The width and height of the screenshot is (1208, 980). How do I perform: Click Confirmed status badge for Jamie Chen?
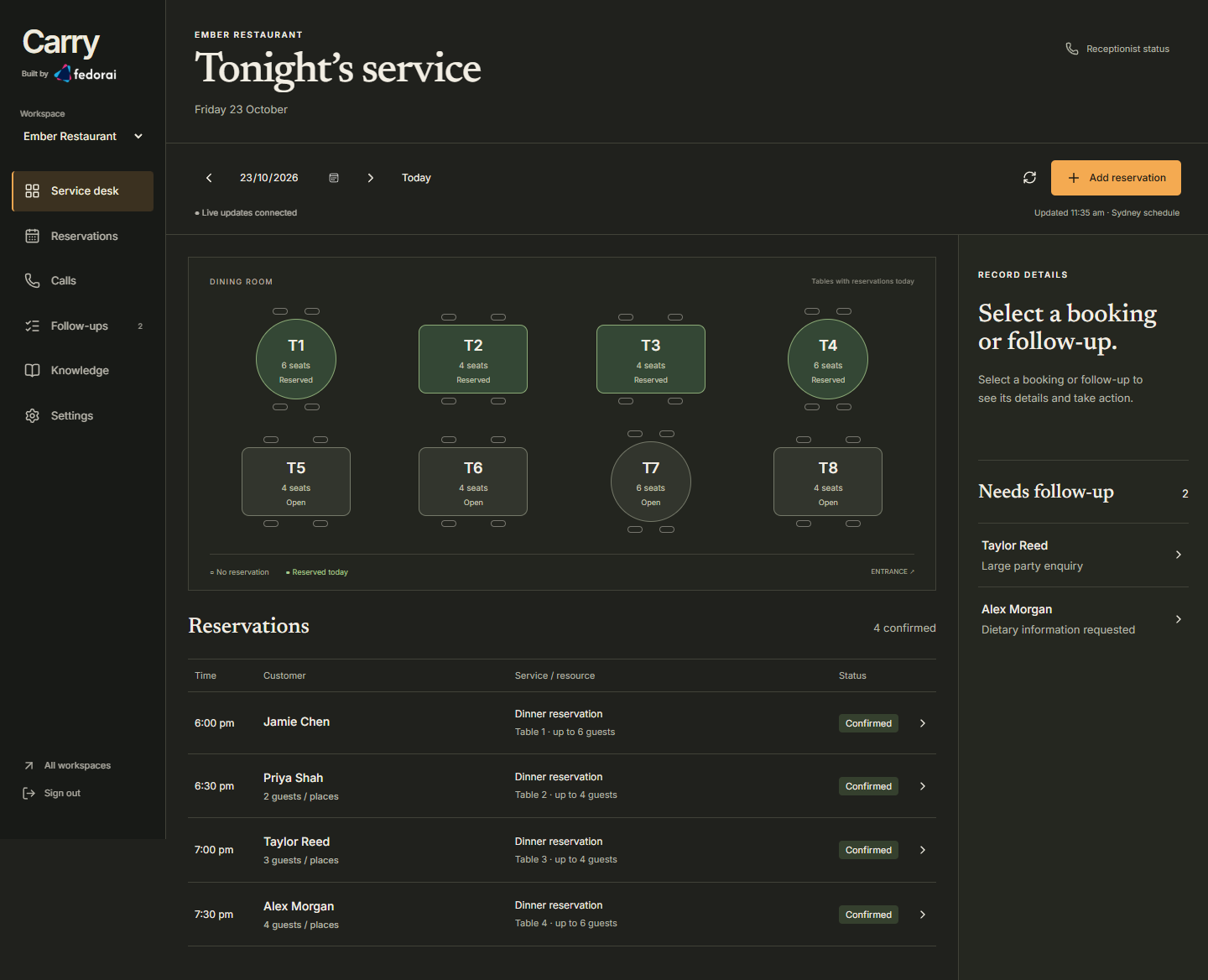click(x=868, y=723)
